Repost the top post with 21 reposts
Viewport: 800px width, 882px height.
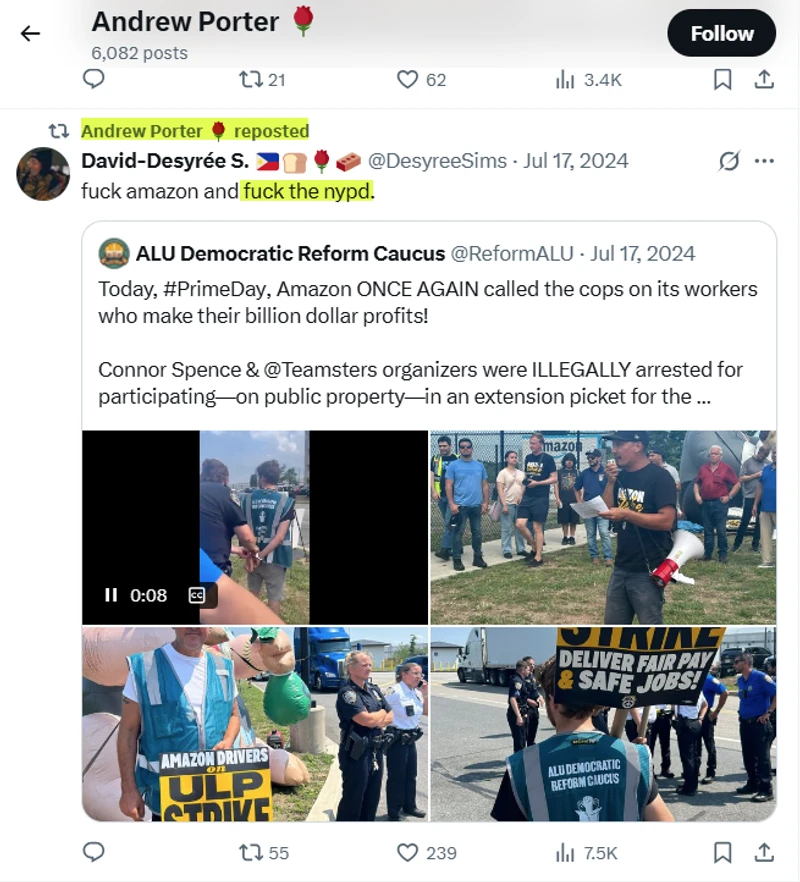263,80
